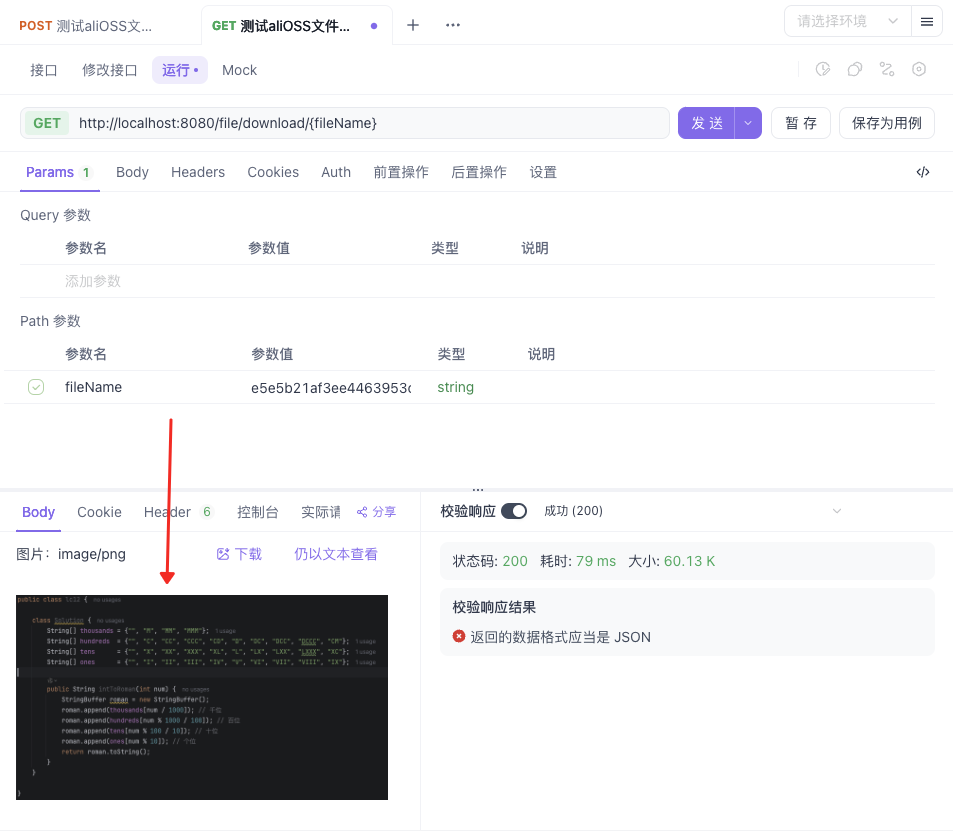Click the response image thumbnail

coord(201,696)
